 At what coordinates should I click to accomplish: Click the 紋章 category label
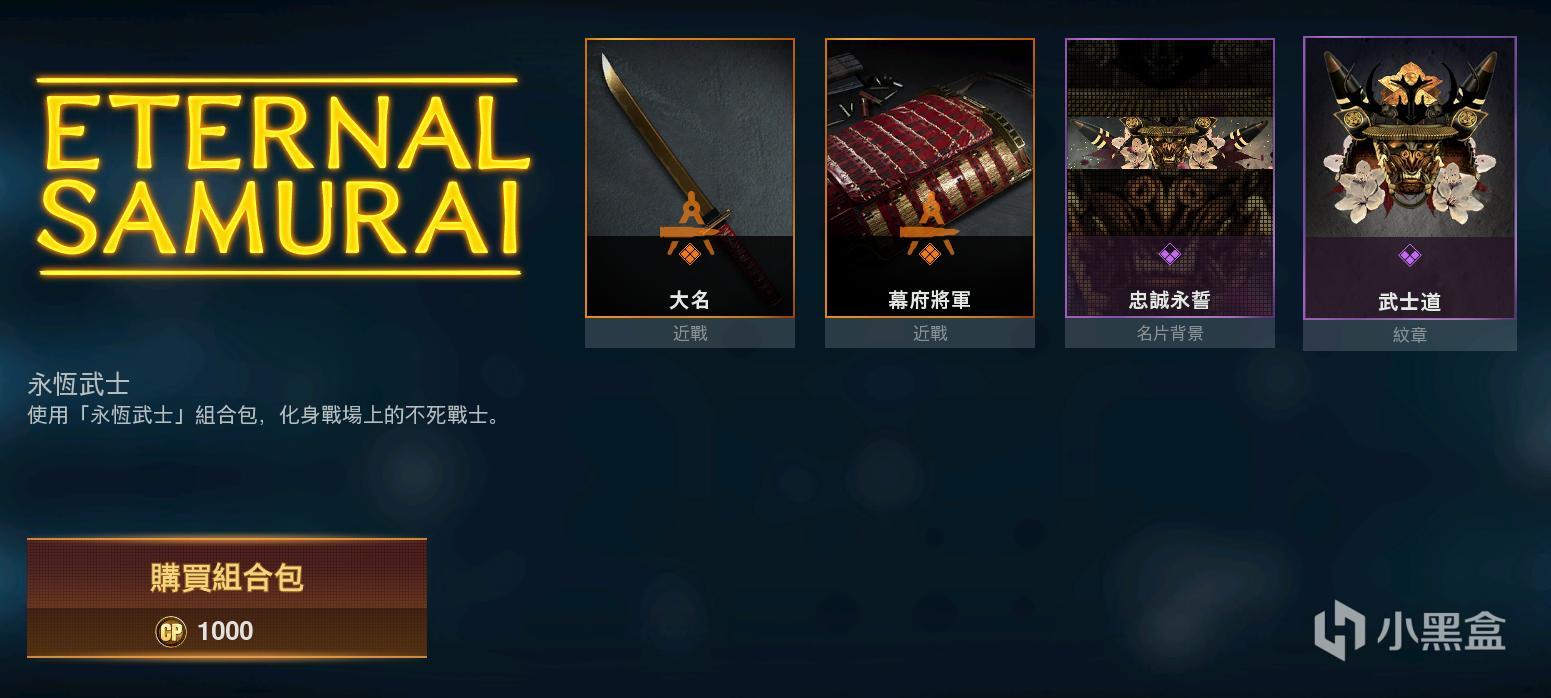pyautogui.click(x=1410, y=335)
